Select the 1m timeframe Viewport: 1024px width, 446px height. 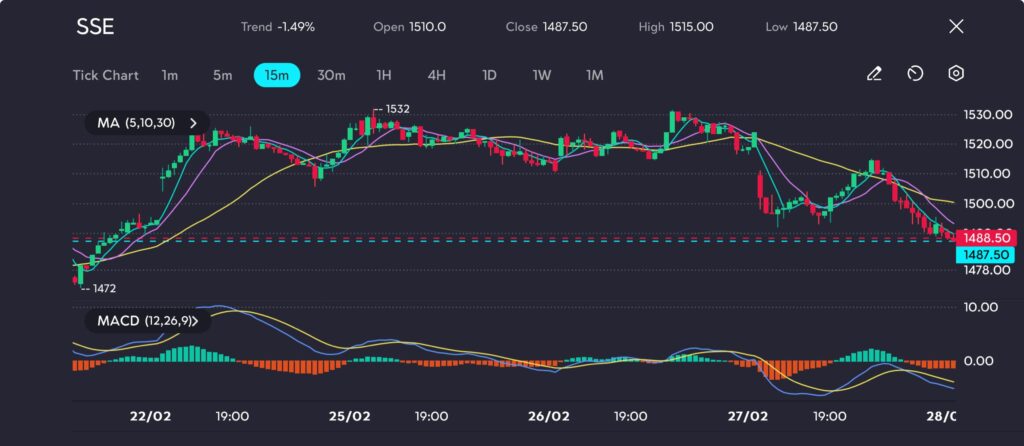coord(170,75)
